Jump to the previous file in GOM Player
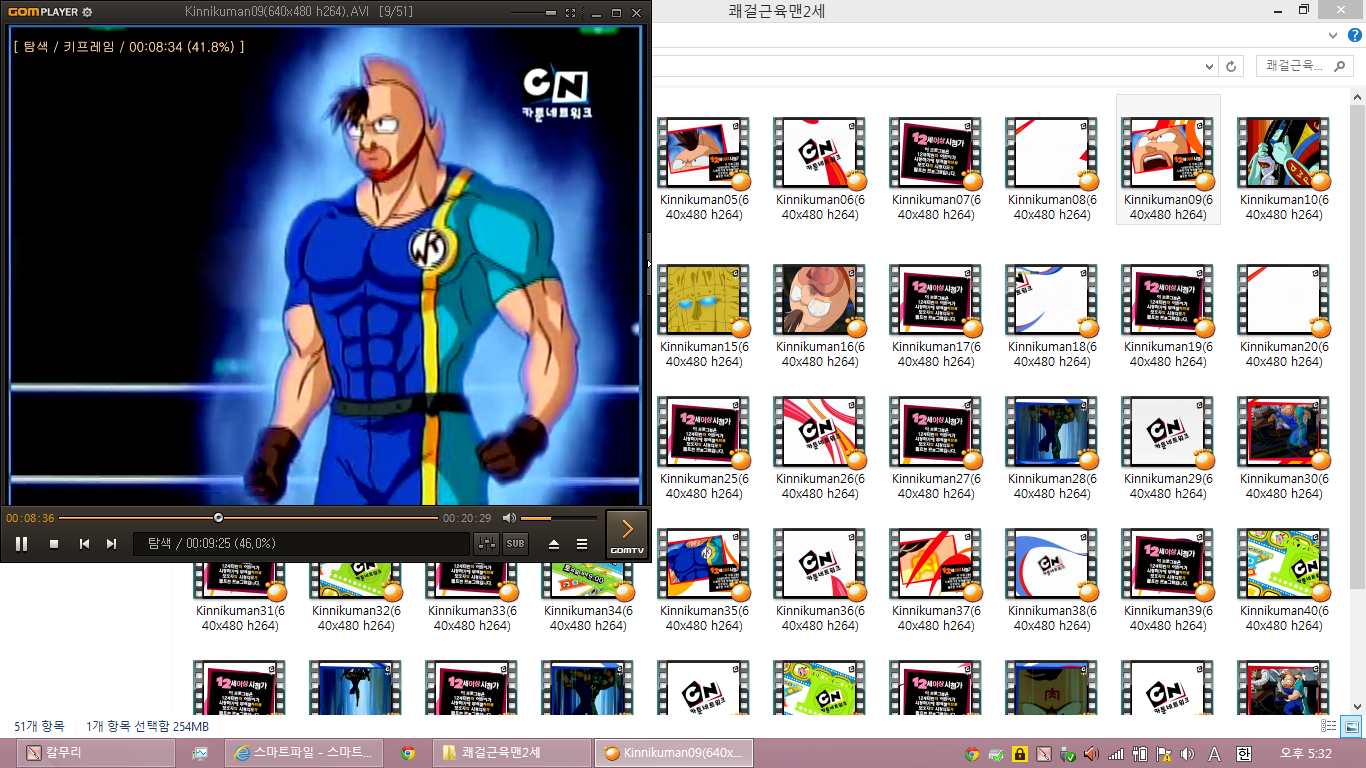The width and height of the screenshot is (1366, 768). tap(85, 544)
